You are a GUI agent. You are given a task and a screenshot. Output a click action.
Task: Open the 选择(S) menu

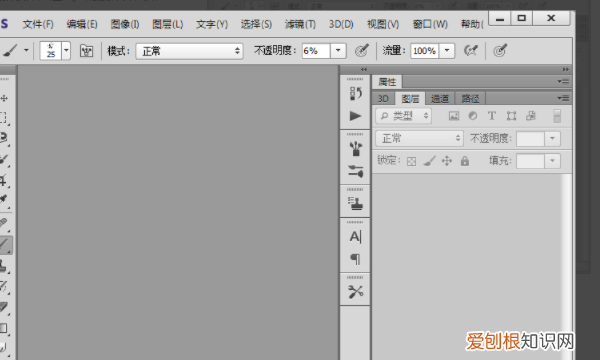[x=256, y=24]
